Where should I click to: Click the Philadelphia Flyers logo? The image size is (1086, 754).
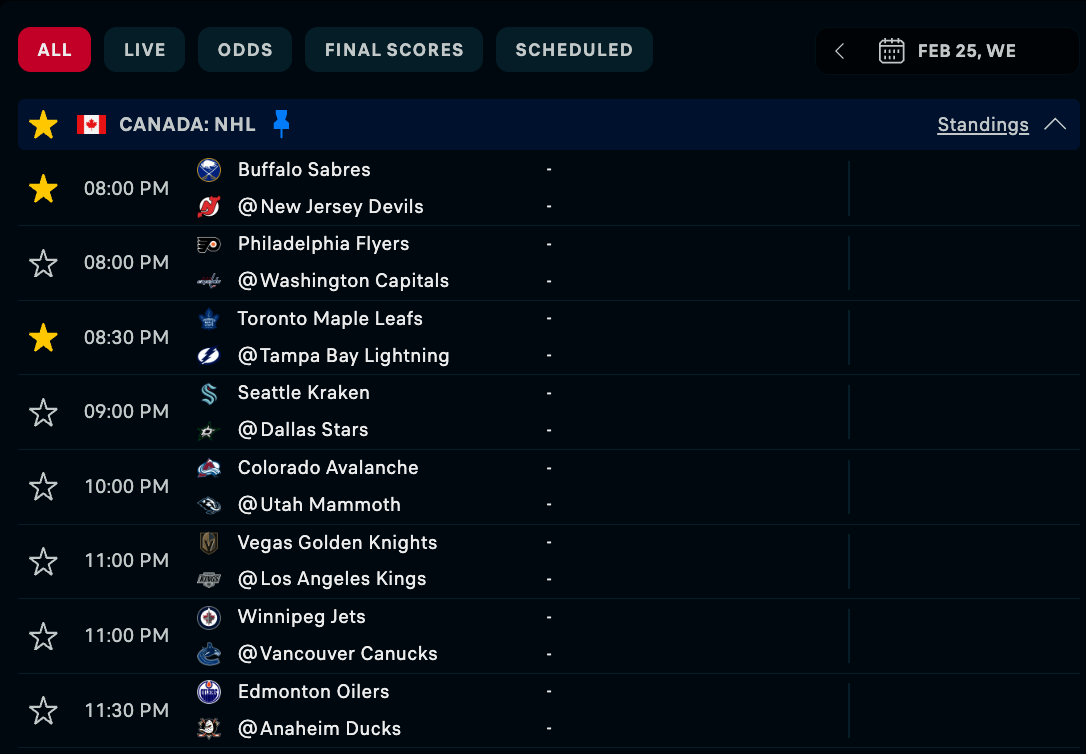pyautogui.click(x=208, y=244)
